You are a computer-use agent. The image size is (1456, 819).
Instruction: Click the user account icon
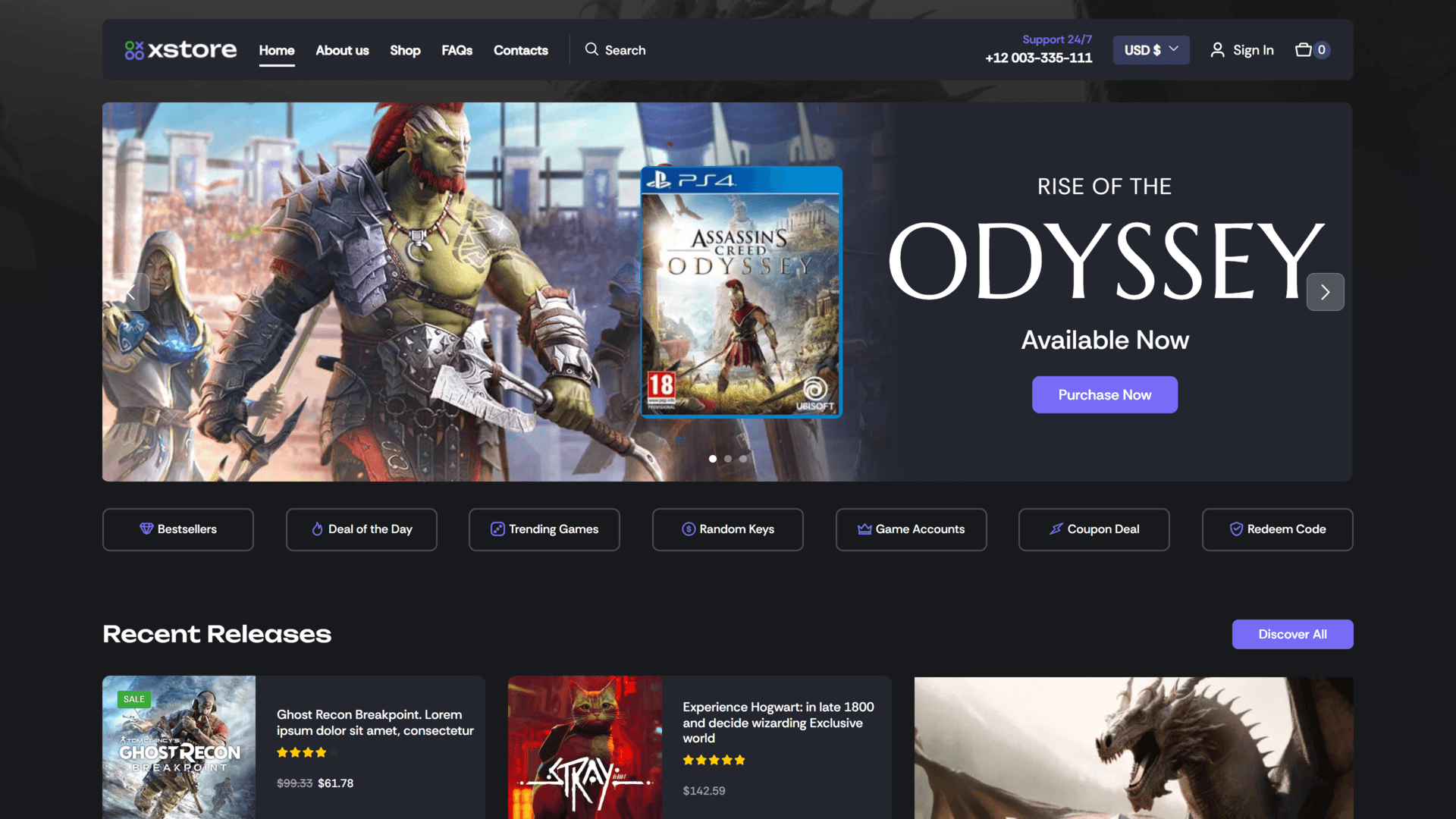point(1217,50)
